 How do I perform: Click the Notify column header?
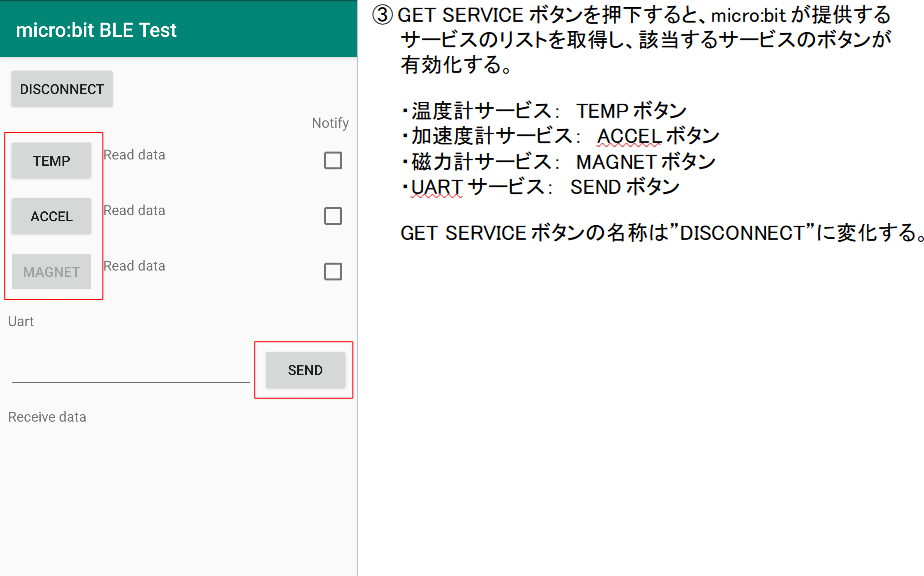(x=331, y=123)
